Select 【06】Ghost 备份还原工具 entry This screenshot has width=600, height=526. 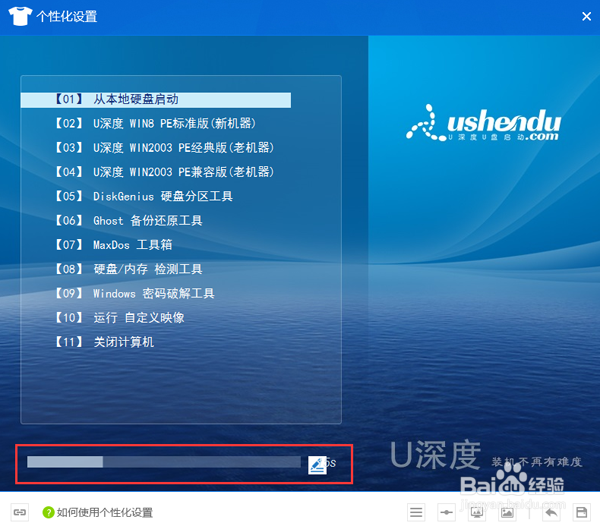click(129, 220)
